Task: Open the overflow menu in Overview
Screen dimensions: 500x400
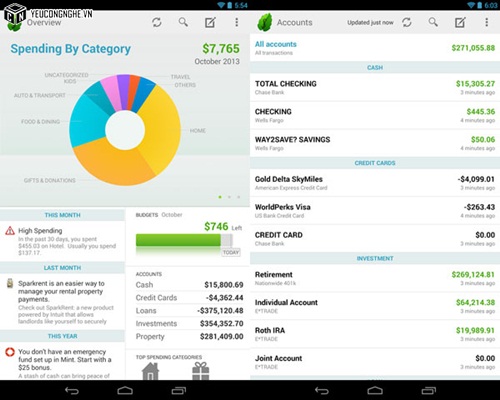Action: [237, 22]
